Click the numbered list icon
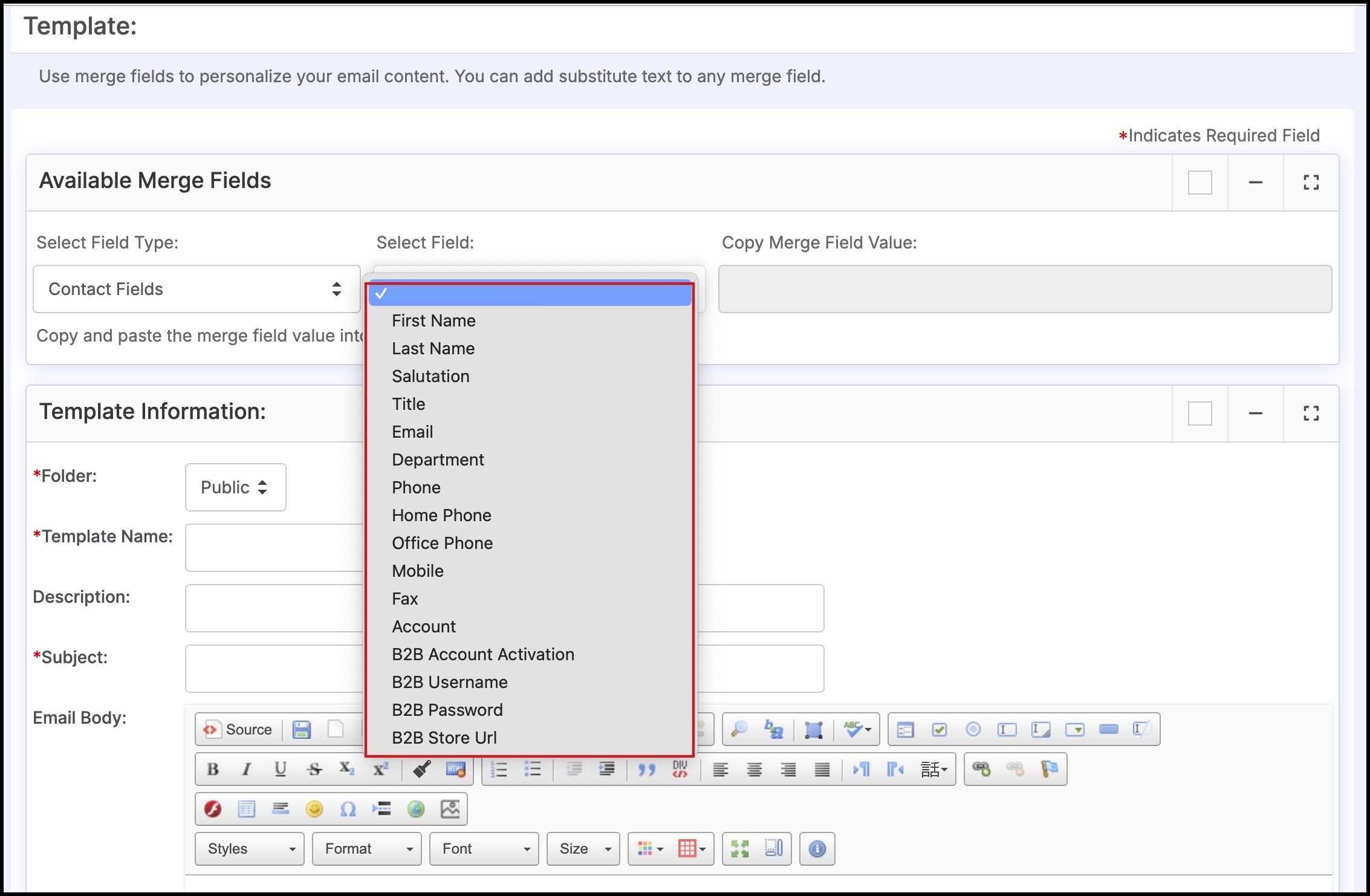 pos(499,769)
